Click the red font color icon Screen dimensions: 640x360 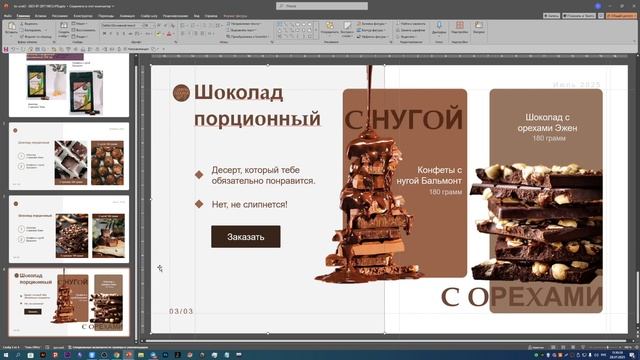(169, 34)
